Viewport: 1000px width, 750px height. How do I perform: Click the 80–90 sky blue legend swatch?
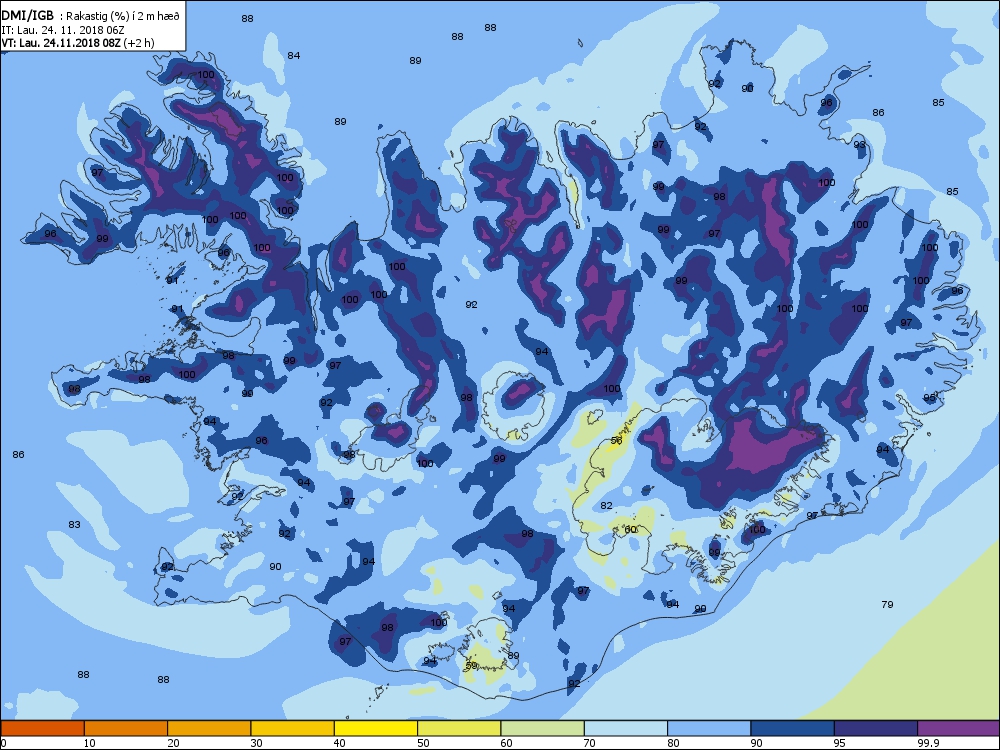click(x=709, y=728)
